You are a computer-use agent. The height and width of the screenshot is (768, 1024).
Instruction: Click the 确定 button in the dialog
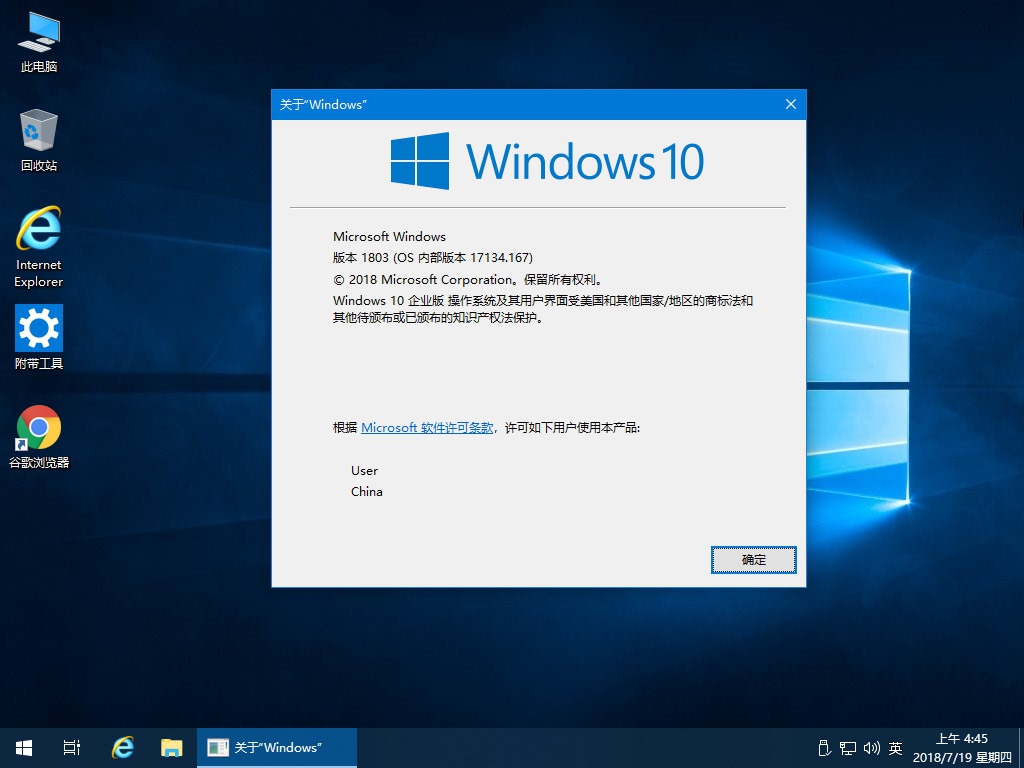[754, 560]
